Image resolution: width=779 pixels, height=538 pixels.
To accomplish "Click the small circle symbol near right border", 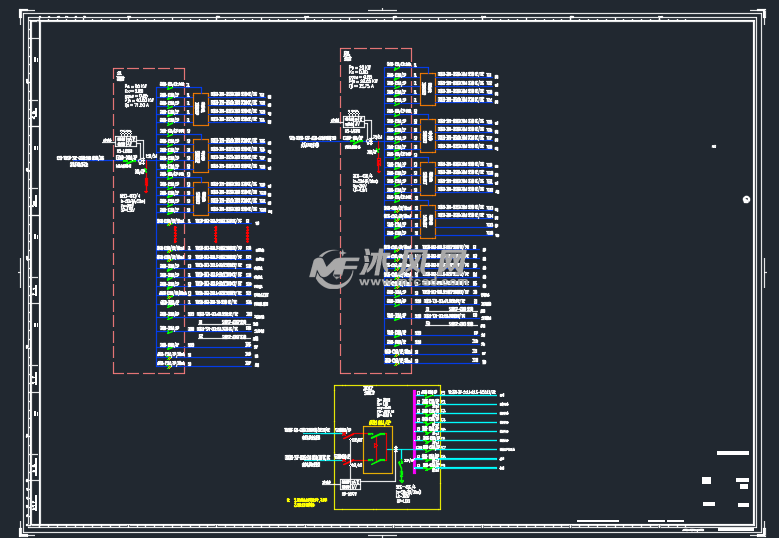I will pos(746,200).
